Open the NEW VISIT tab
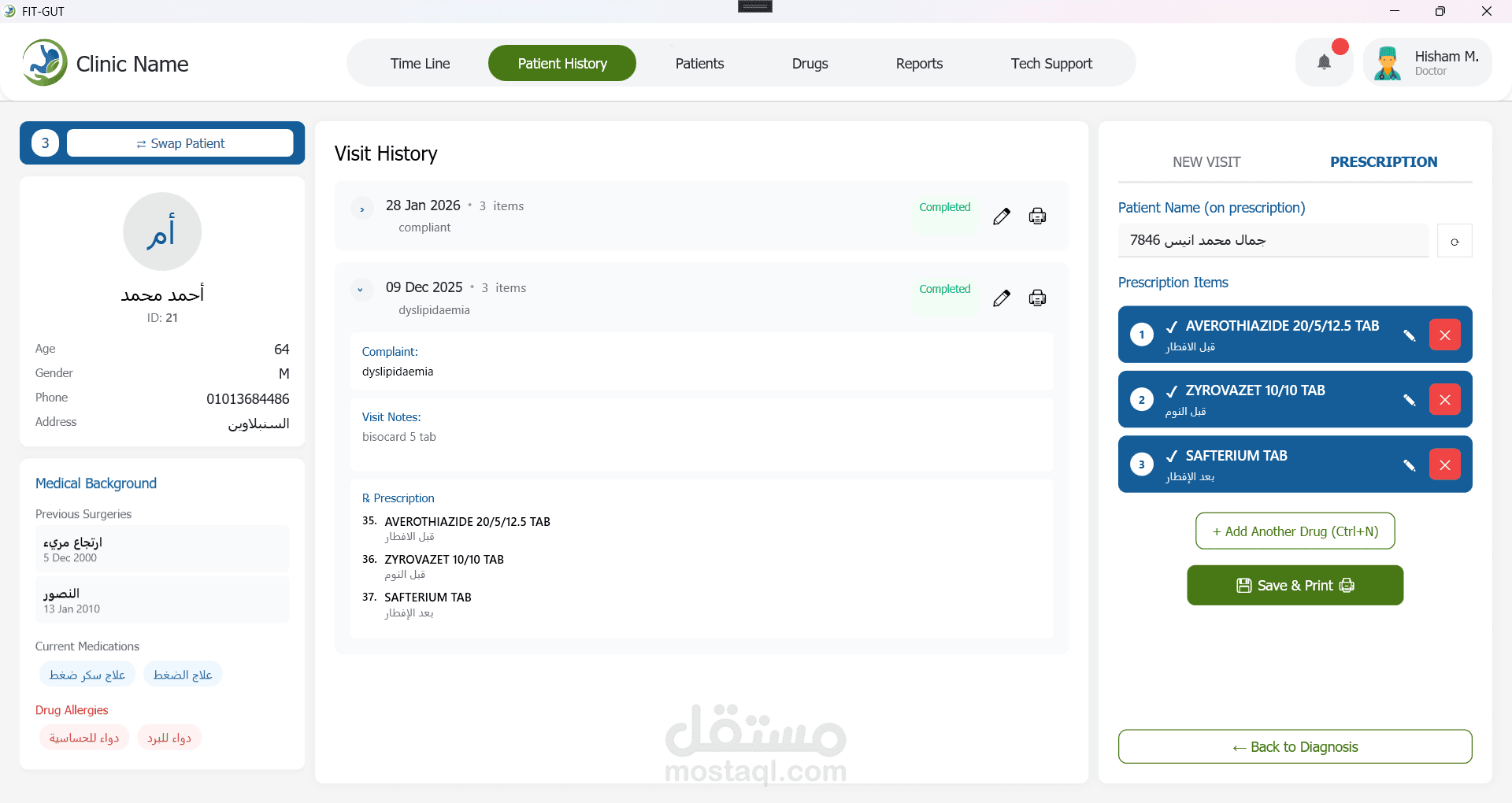This screenshot has width=1512, height=803. tap(1206, 161)
